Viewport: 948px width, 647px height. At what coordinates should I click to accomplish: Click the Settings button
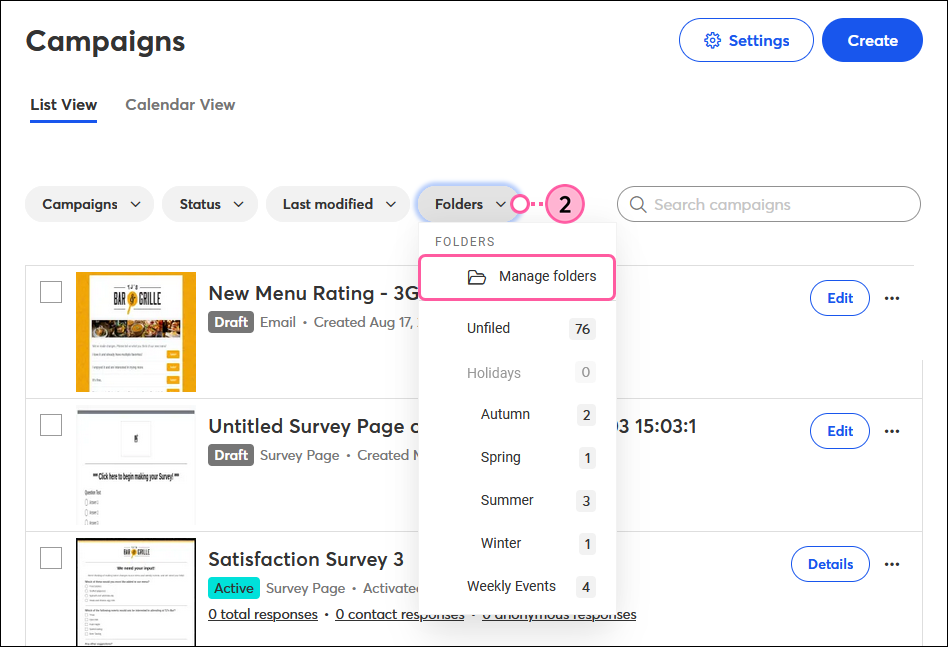click(x=746, y=41)
